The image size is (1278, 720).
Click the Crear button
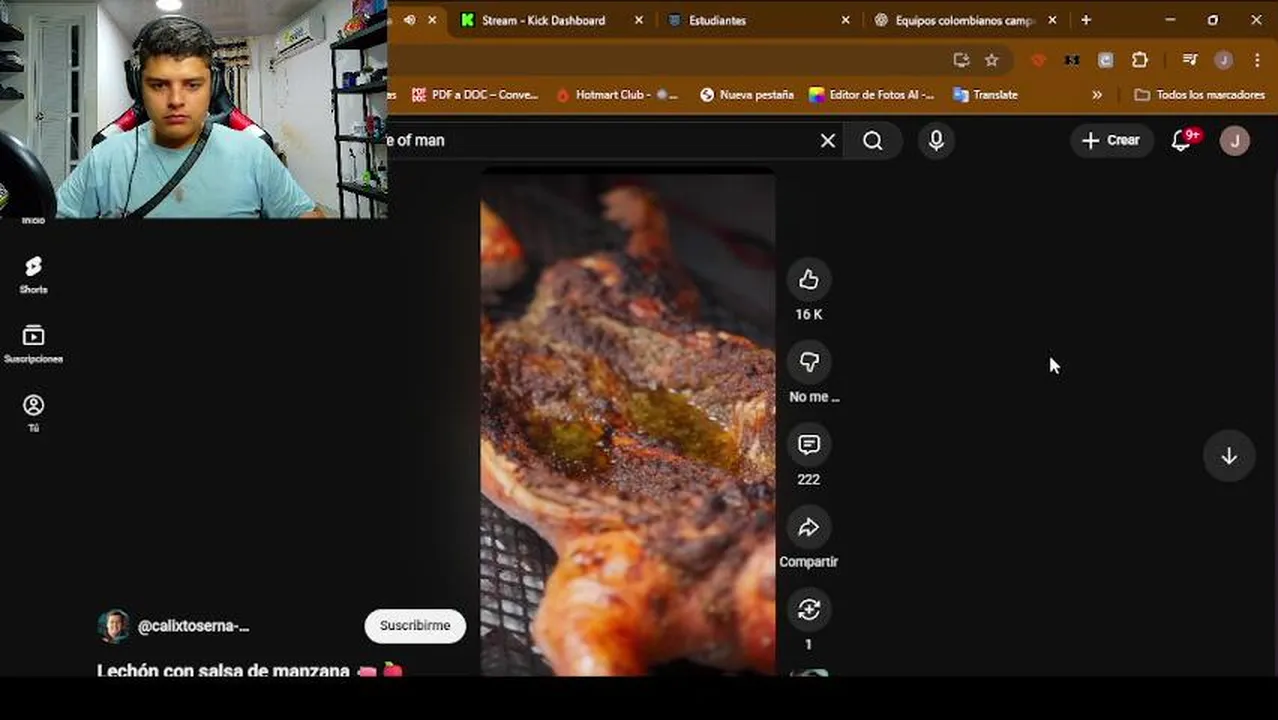pyautogui.click(x=1111, y=141)
